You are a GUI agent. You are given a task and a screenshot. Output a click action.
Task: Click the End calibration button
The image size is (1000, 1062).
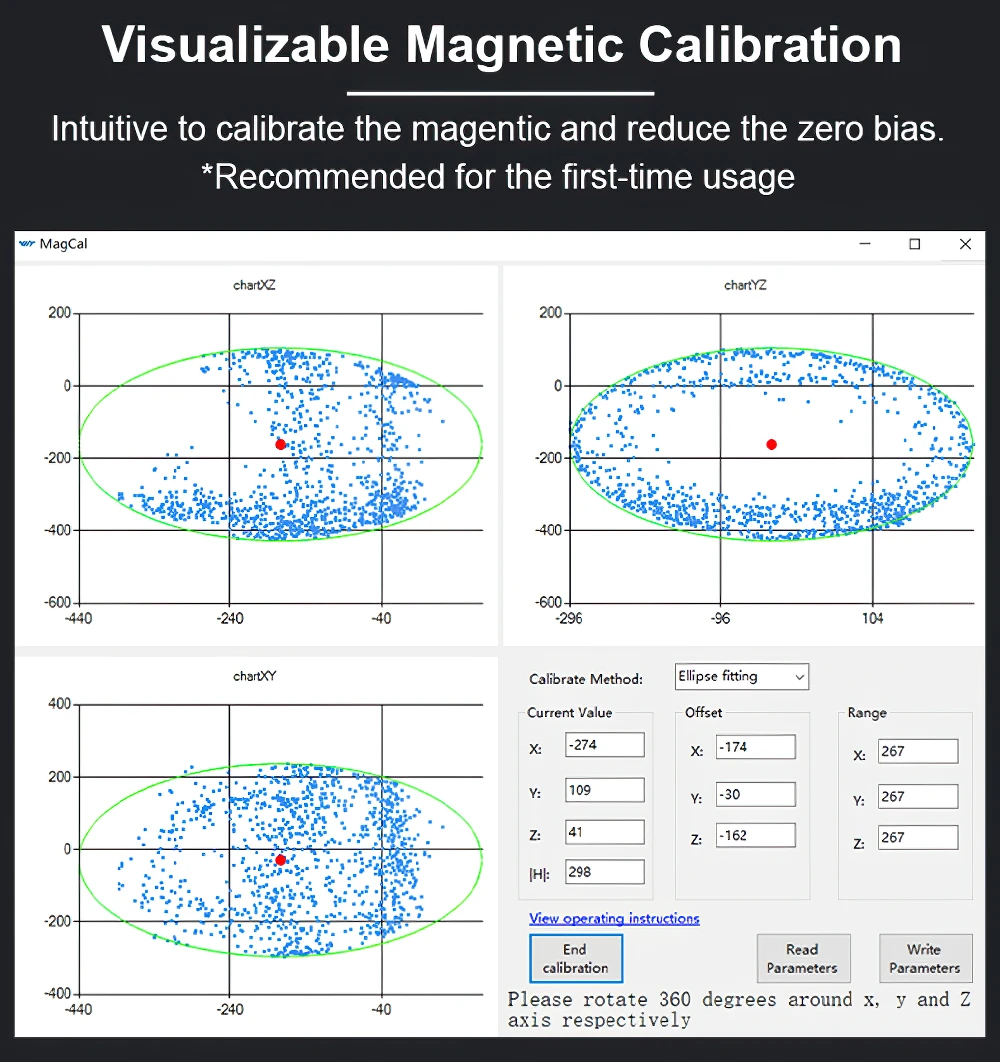point(575,959)
